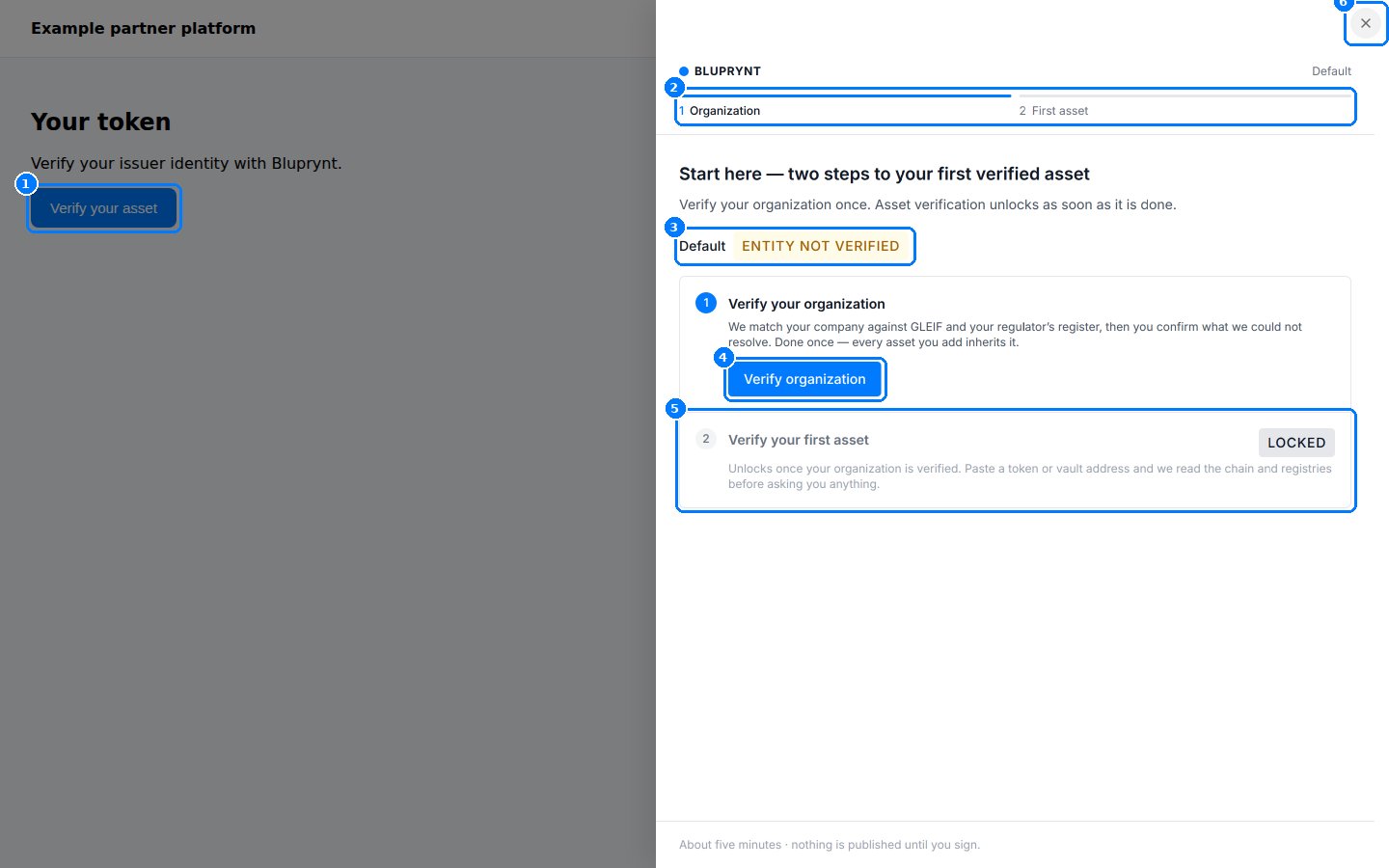
Task: Click the Your token heading
Action: point(100,122)
